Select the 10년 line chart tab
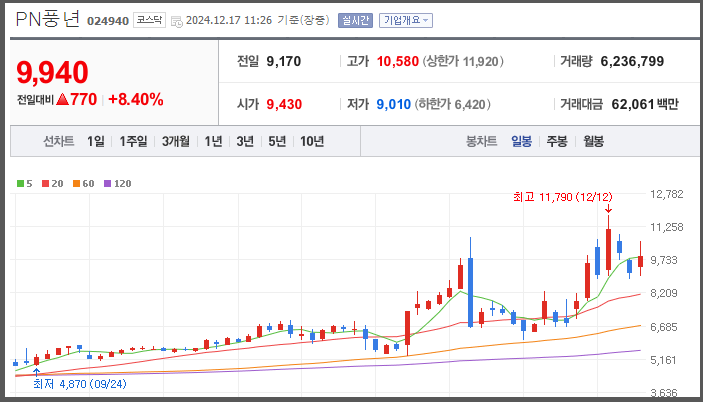Screen dimensions: 703x402 pyautogui.click(x=312, y=142)
